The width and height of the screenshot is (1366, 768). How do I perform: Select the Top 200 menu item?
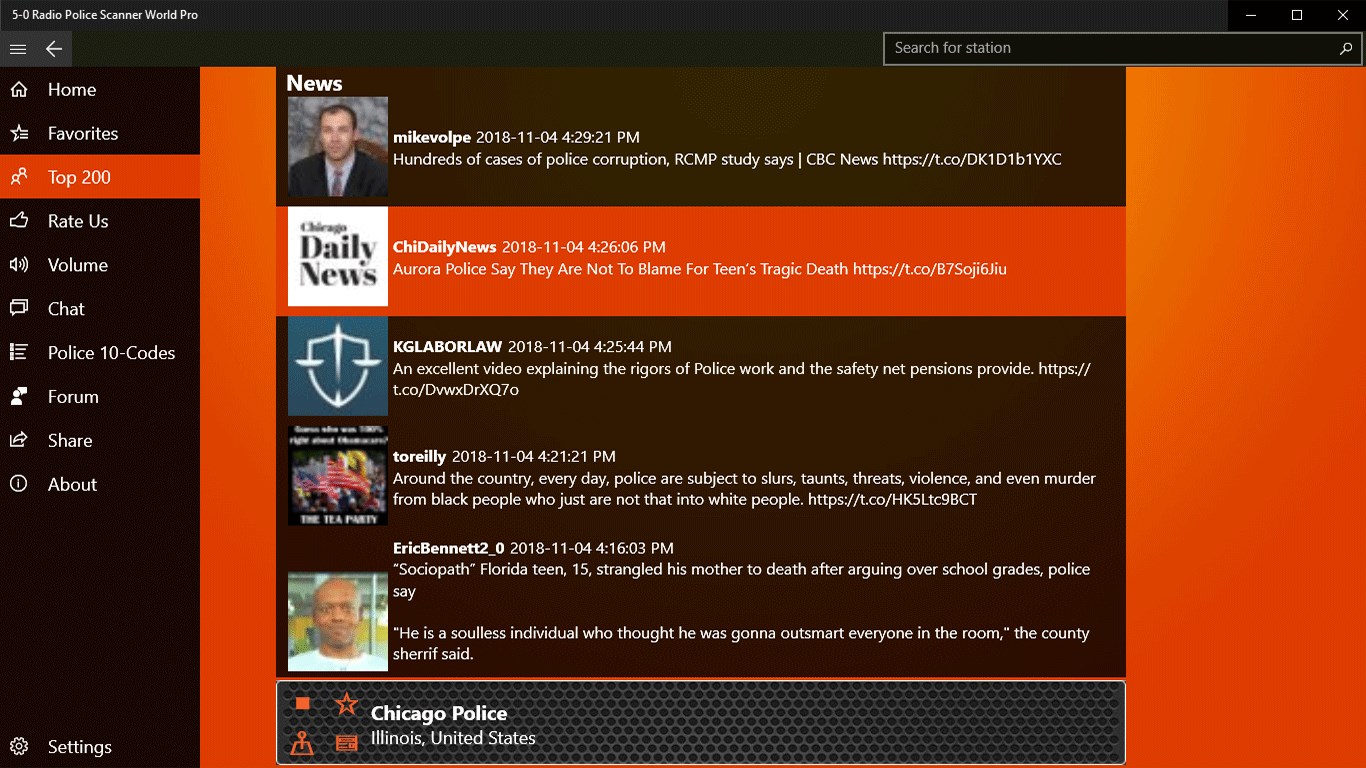pos(100,178)
